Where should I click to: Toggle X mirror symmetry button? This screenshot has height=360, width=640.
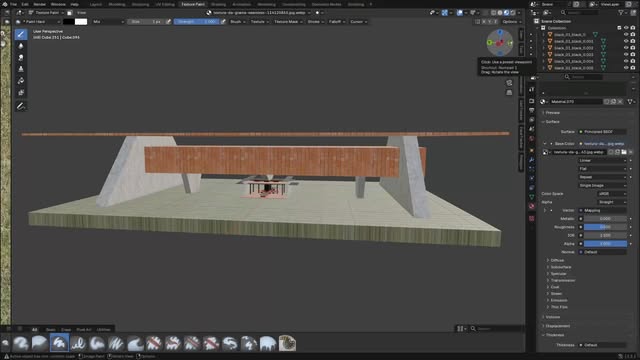[484, 22]
